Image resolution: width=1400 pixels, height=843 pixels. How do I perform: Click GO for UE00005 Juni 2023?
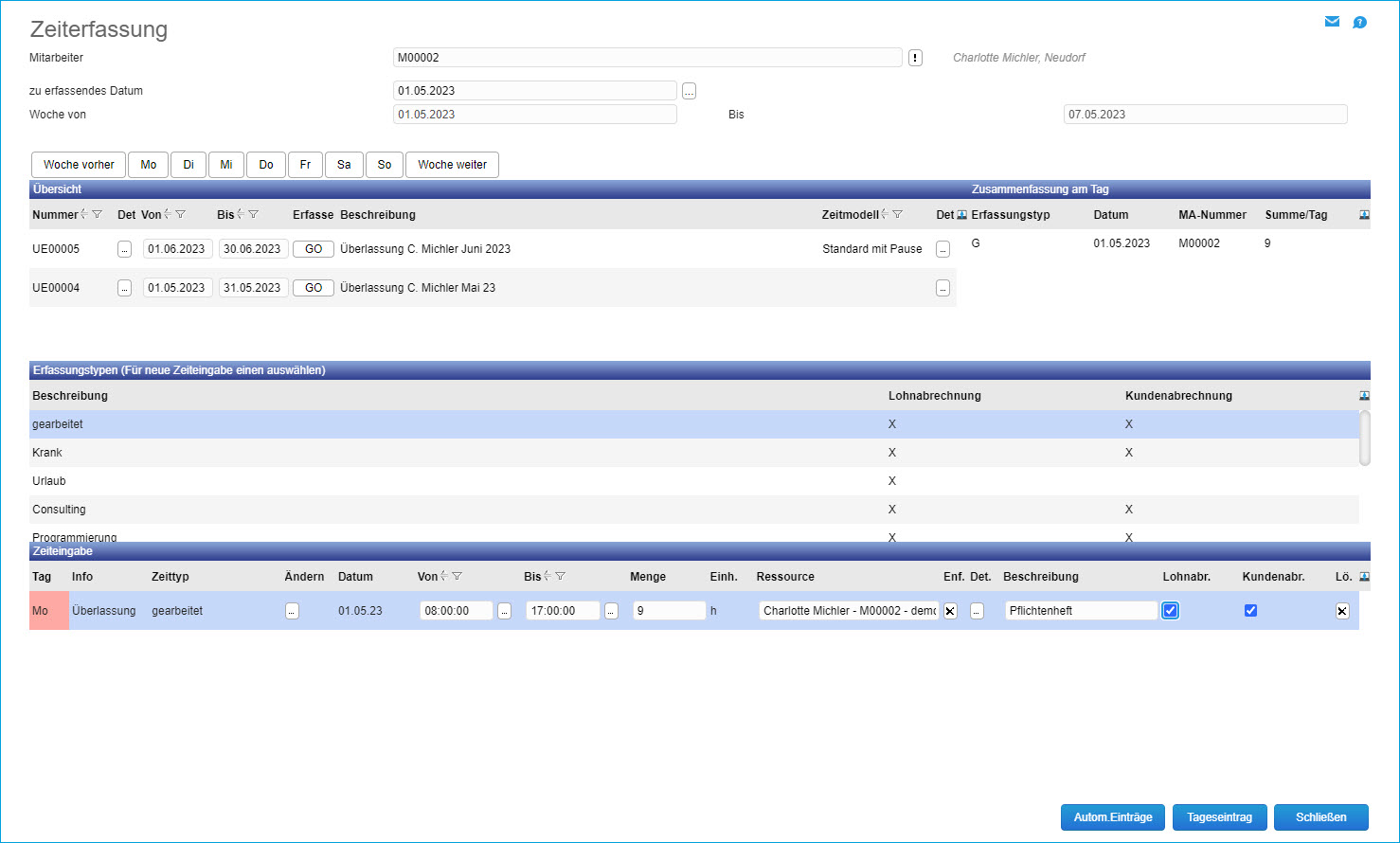[x=314, y=249]
